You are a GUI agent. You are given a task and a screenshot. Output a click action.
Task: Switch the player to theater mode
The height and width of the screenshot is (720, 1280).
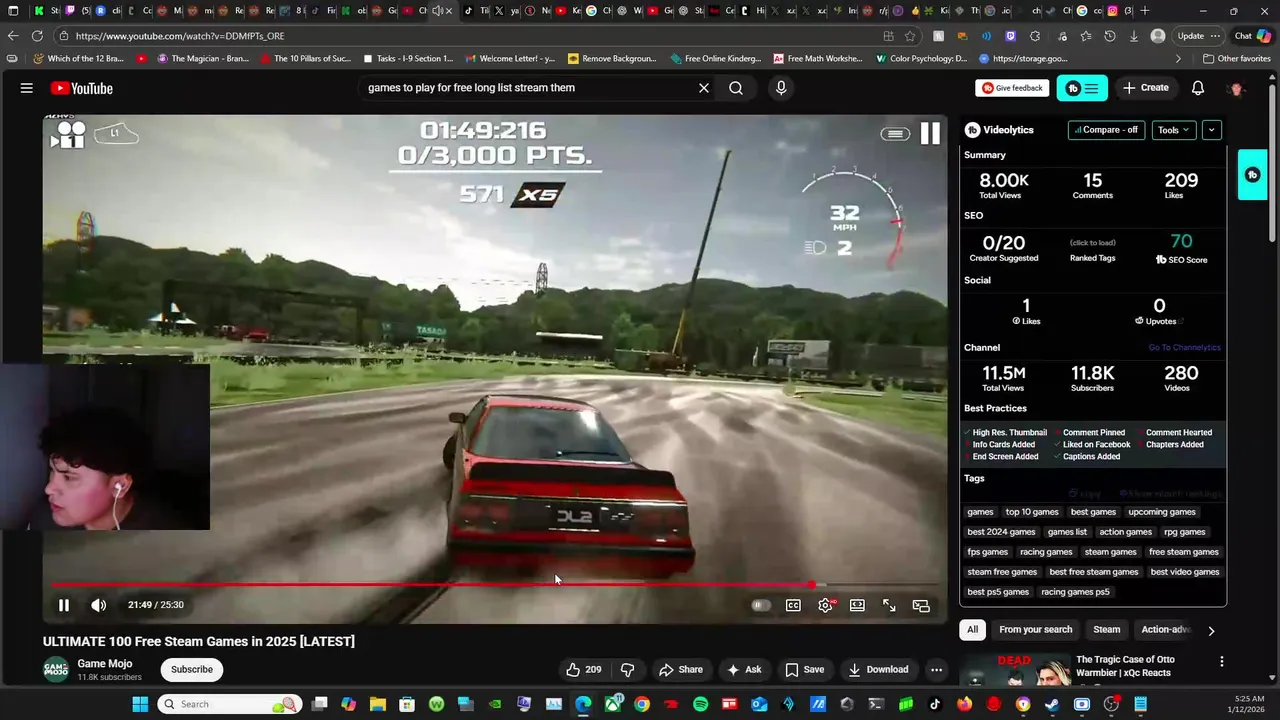[857, 605]
